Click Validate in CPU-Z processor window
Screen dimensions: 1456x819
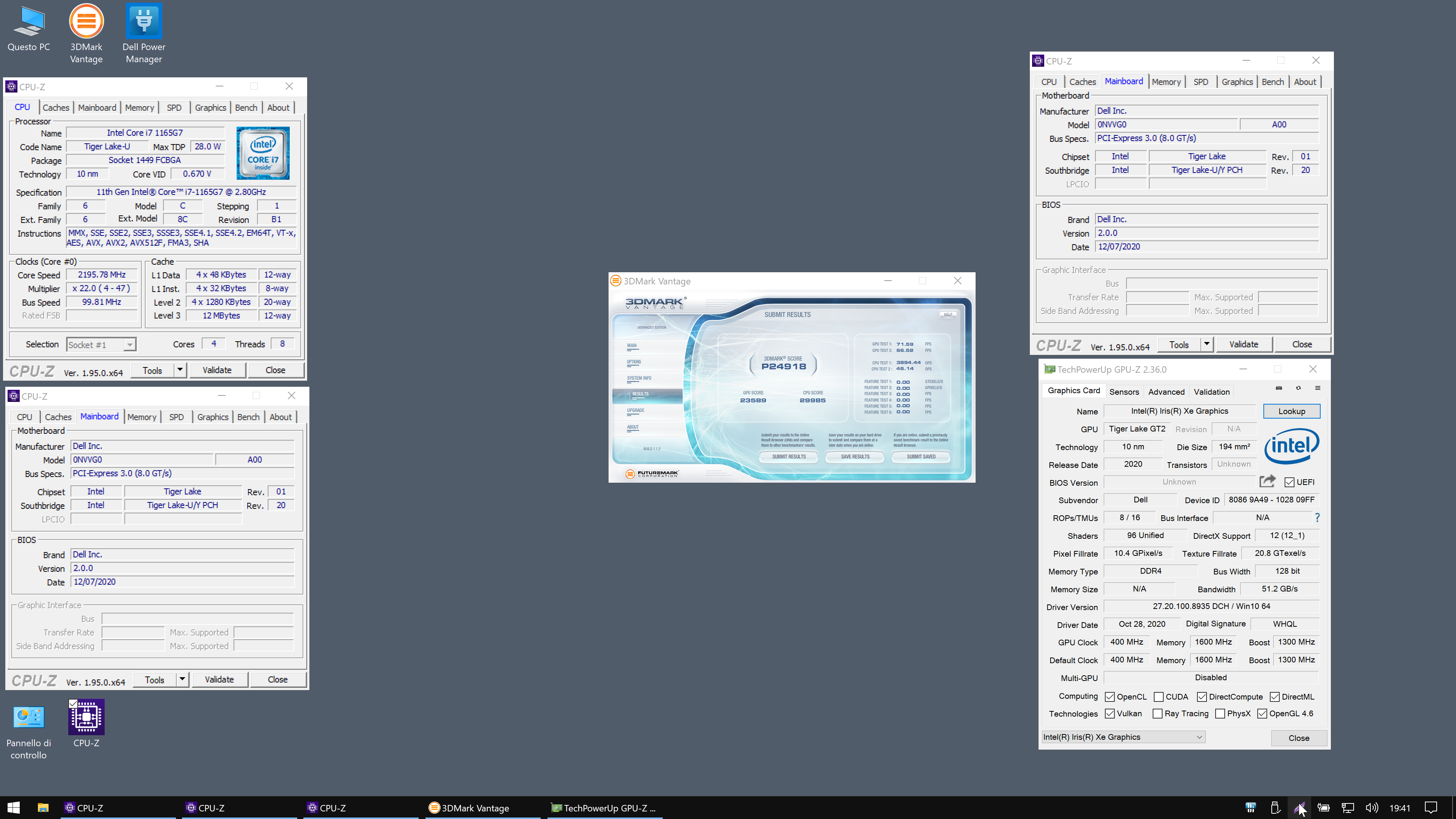click(x=217, y=370)
